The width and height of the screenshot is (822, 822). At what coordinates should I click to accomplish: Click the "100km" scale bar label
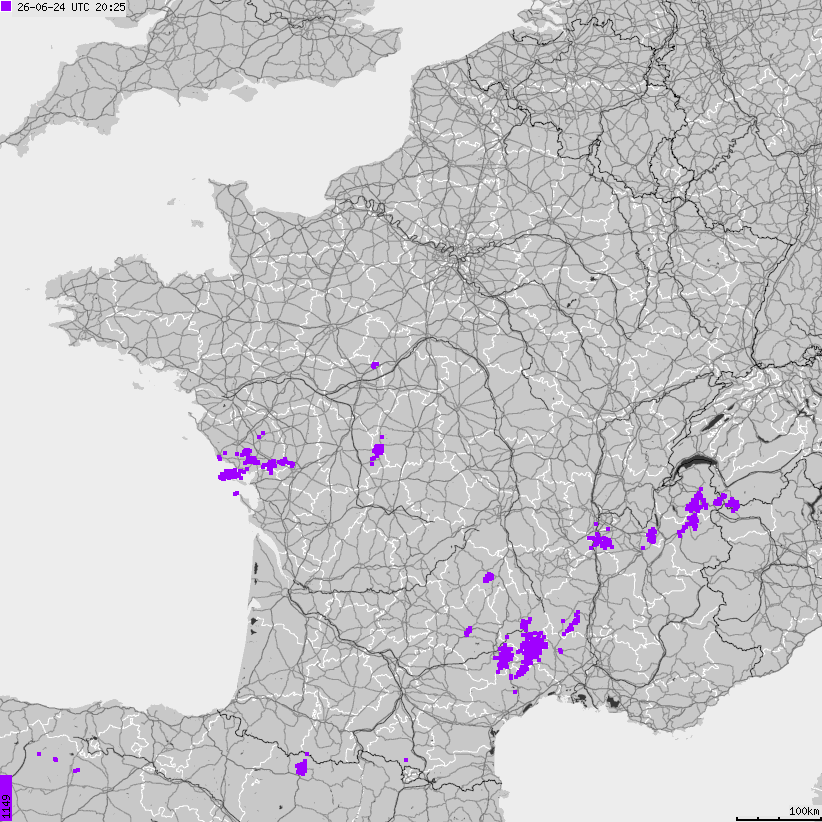point(804,811)
